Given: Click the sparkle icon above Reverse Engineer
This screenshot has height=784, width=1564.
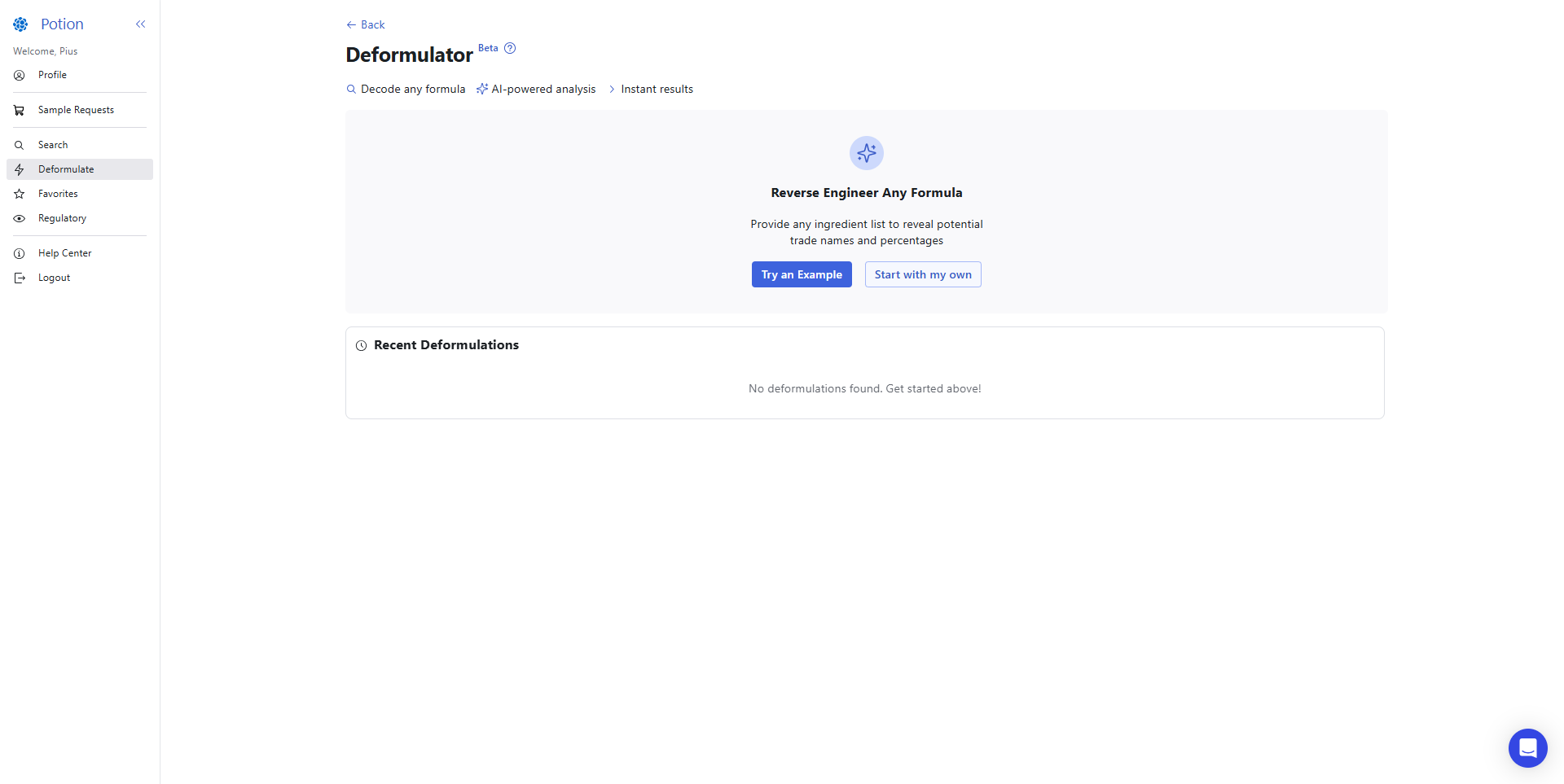Looking at the screenshot, I should pos(866,153).
